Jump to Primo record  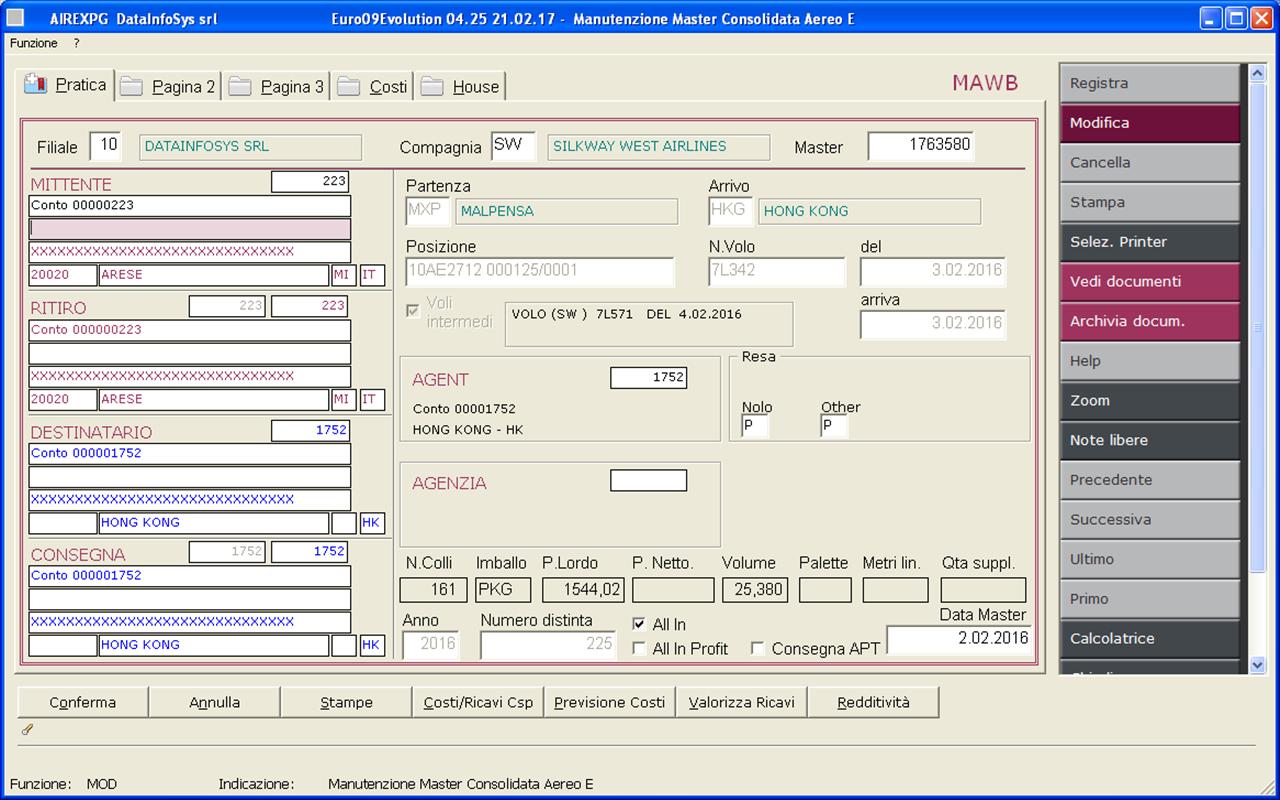pyautogui.click(x=1149, y=599)
